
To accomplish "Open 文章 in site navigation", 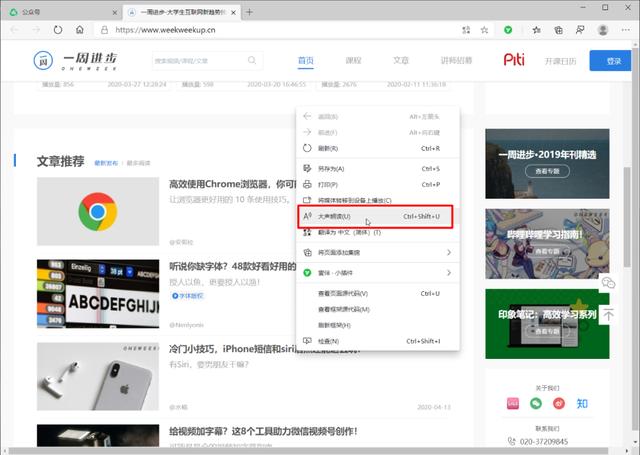I will (401, 60).
